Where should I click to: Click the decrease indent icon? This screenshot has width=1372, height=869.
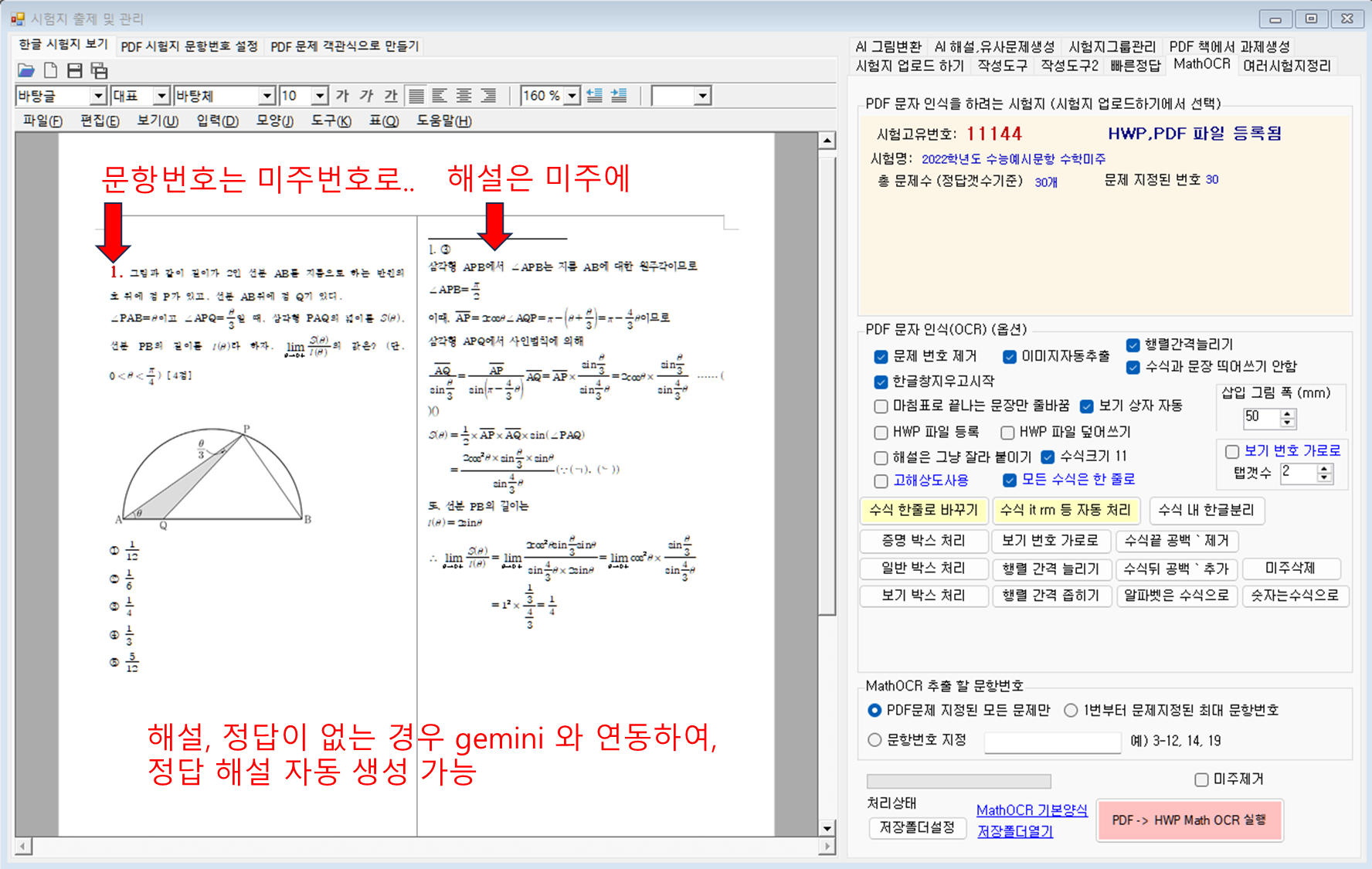tap(594, 95)
